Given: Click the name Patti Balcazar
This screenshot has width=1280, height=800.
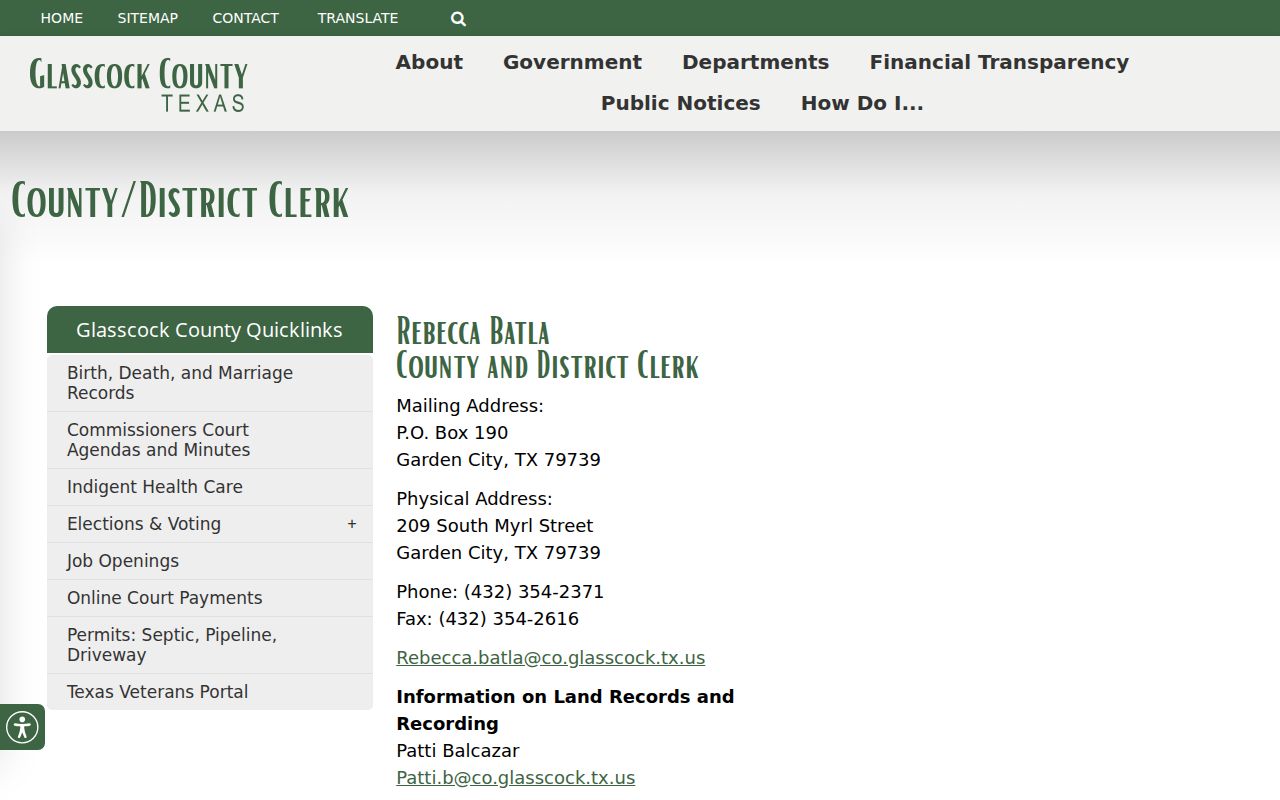Looking at the screenshot, I should click(x=457, y=751).
